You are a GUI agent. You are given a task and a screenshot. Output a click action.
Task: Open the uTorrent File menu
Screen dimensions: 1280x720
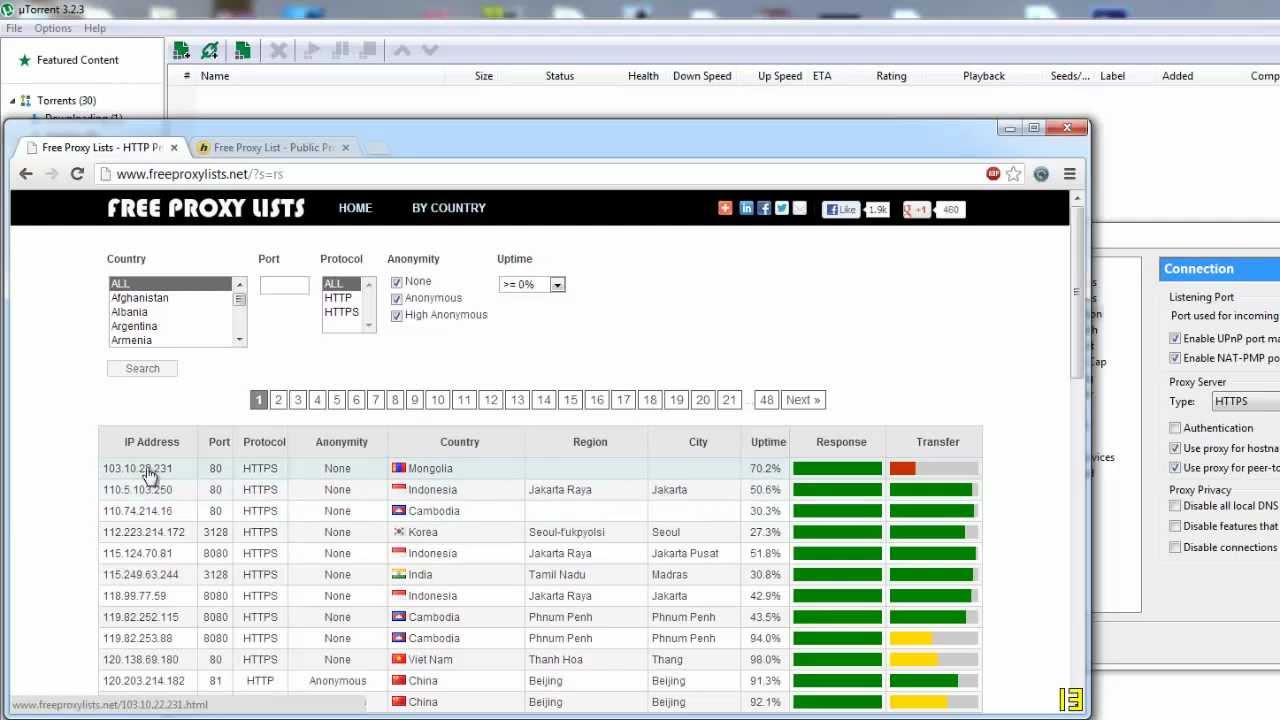[x=14, y=28]
